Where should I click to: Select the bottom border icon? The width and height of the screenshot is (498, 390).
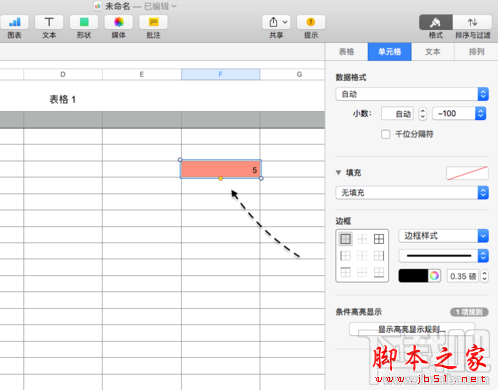point(379,272)
